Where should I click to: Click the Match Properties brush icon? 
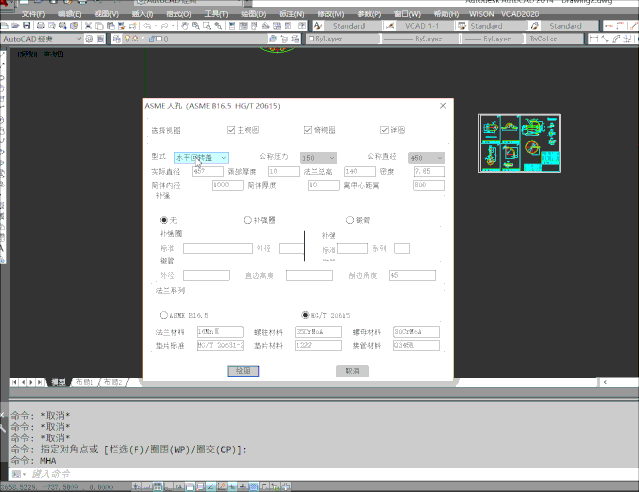121,26
